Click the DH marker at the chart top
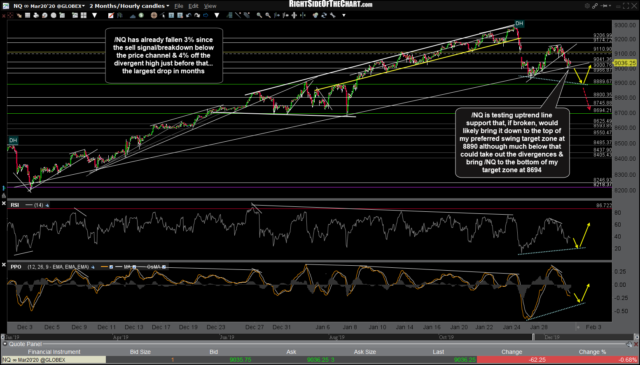640x365 pixels. pyautogui.click(x=519, y=24)
